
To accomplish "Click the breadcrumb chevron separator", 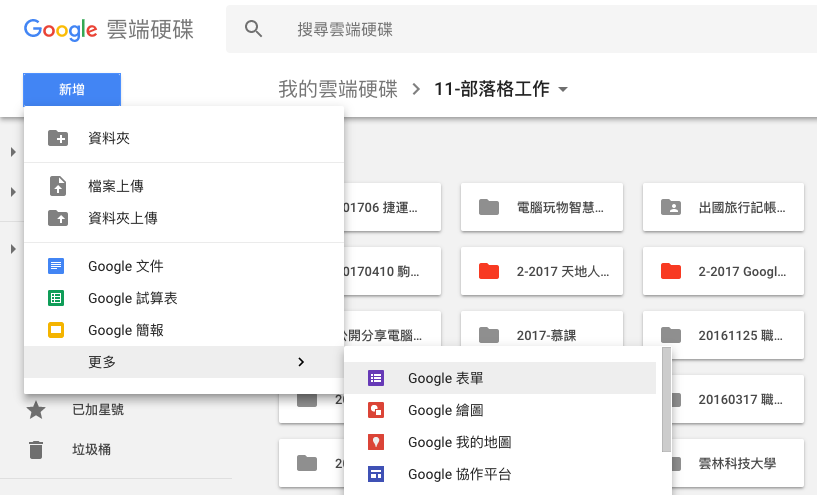I will point(416,90).
